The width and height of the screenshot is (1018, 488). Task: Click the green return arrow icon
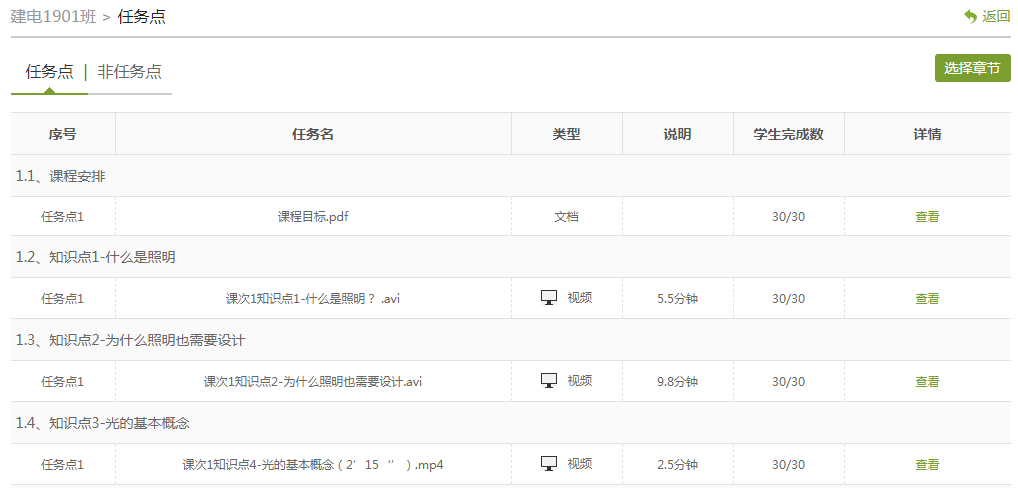tap(970, 16)
